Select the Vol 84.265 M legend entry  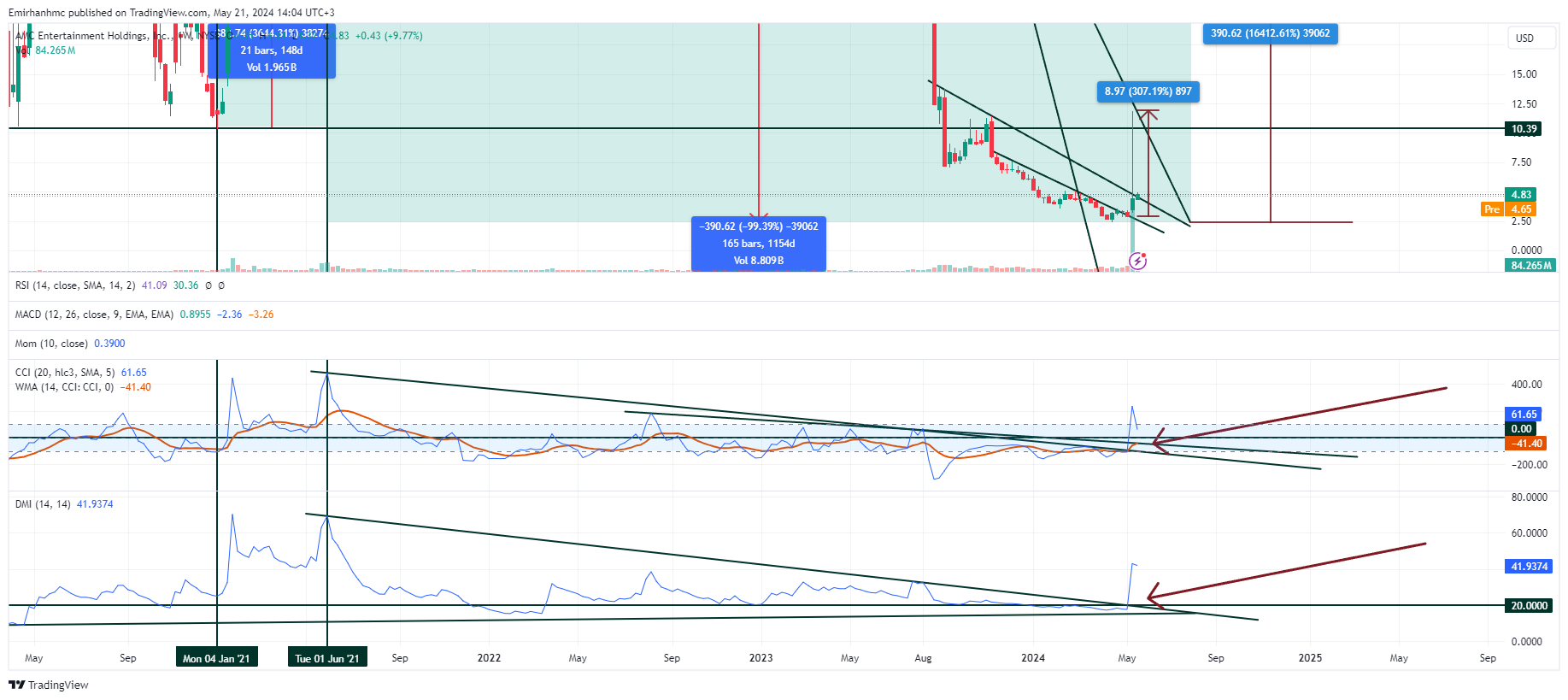(46, 50)
